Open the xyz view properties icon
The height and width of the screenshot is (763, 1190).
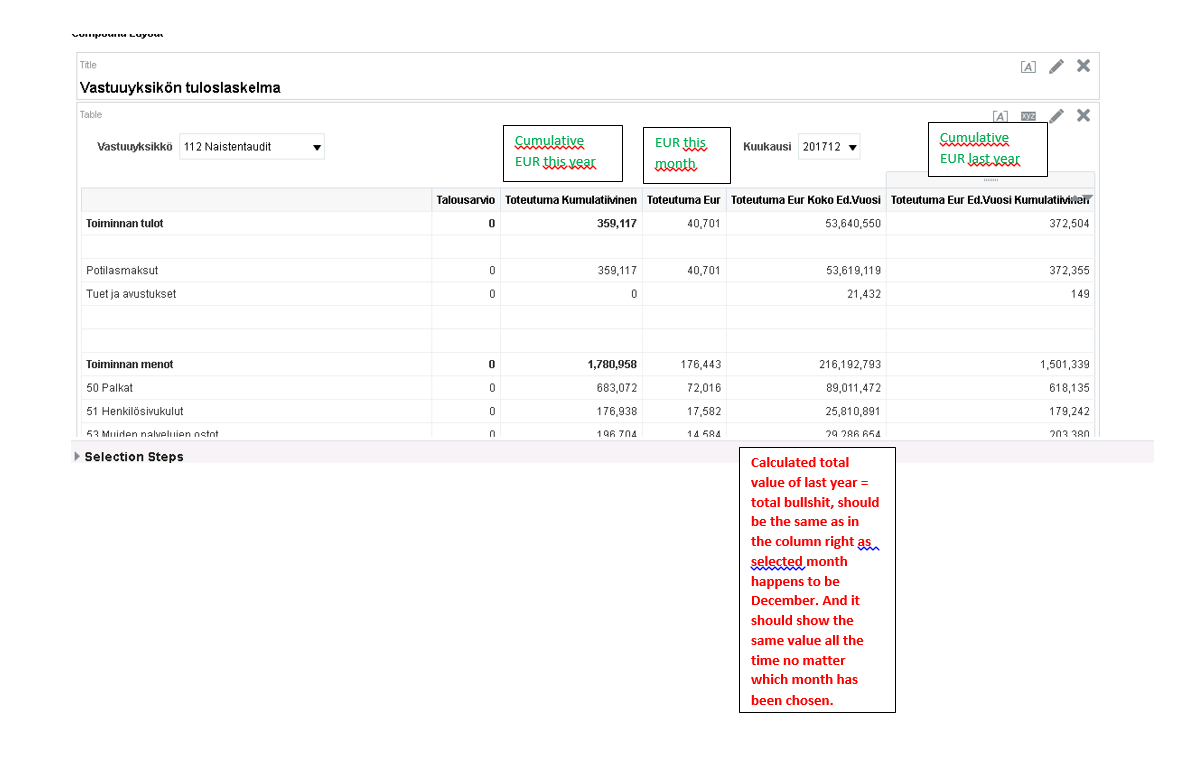(1028, 117)
